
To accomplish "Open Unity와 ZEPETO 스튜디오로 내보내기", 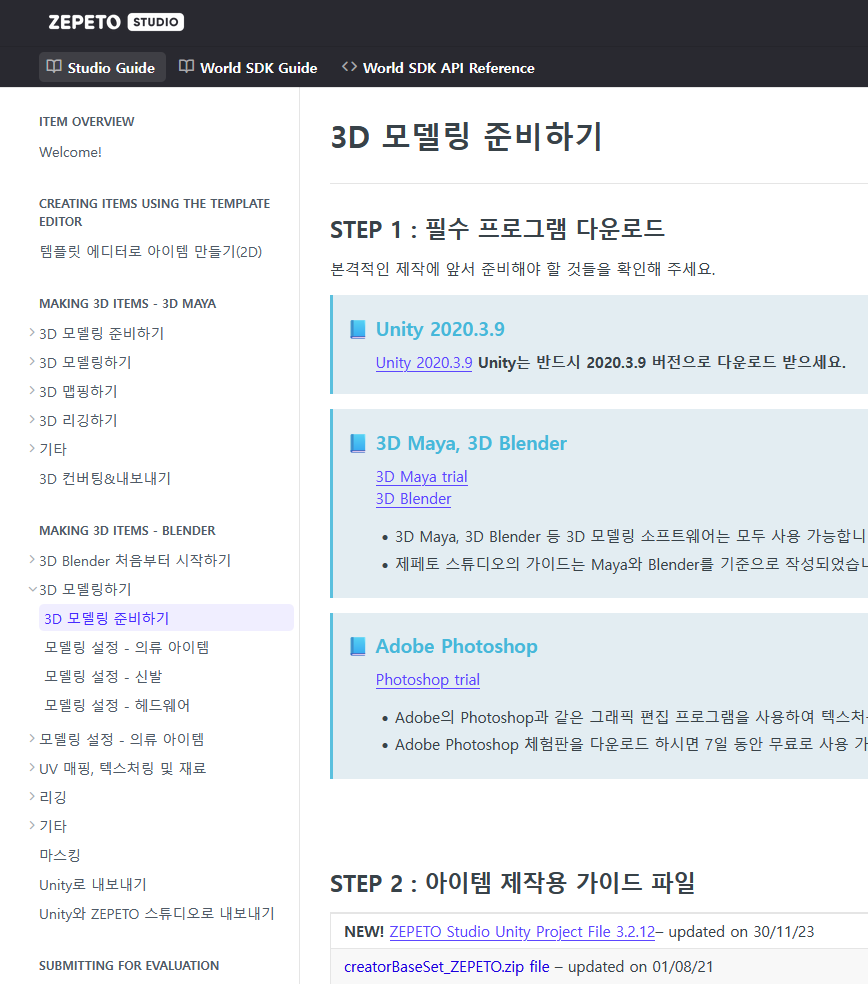I will tap(157, 914).
